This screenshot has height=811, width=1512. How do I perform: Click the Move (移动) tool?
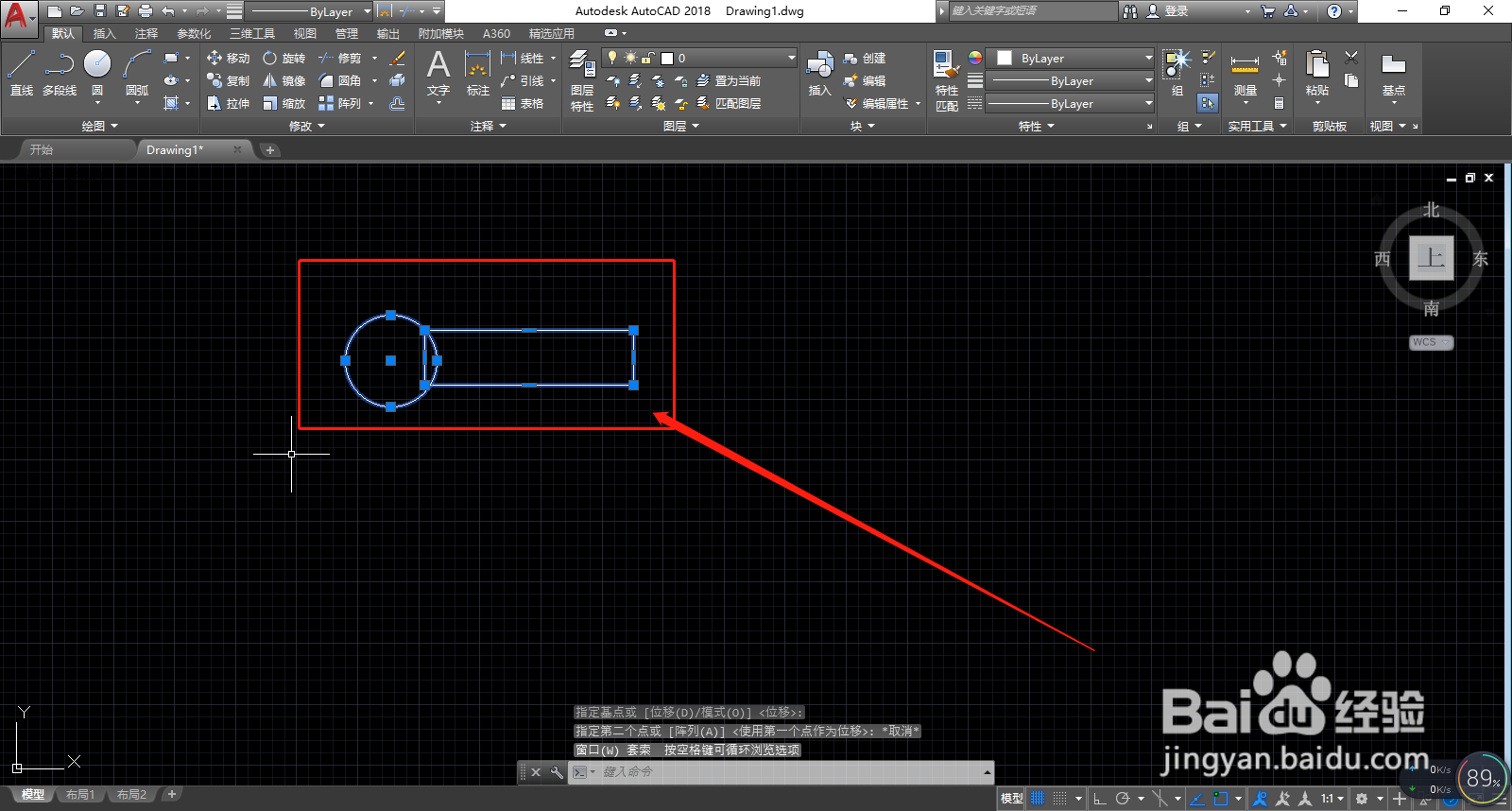(229, 59)
